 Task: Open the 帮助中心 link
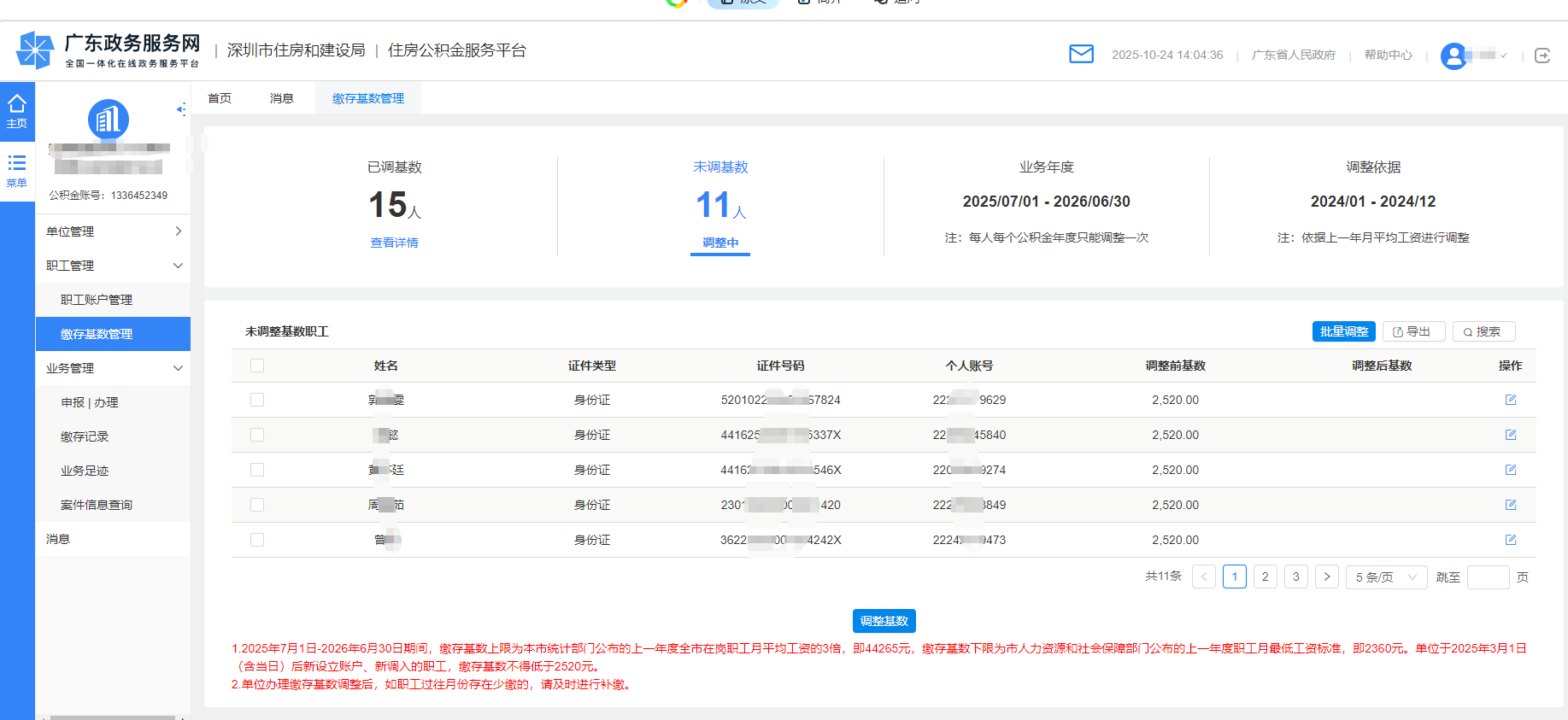click(x=1388, y=55)
